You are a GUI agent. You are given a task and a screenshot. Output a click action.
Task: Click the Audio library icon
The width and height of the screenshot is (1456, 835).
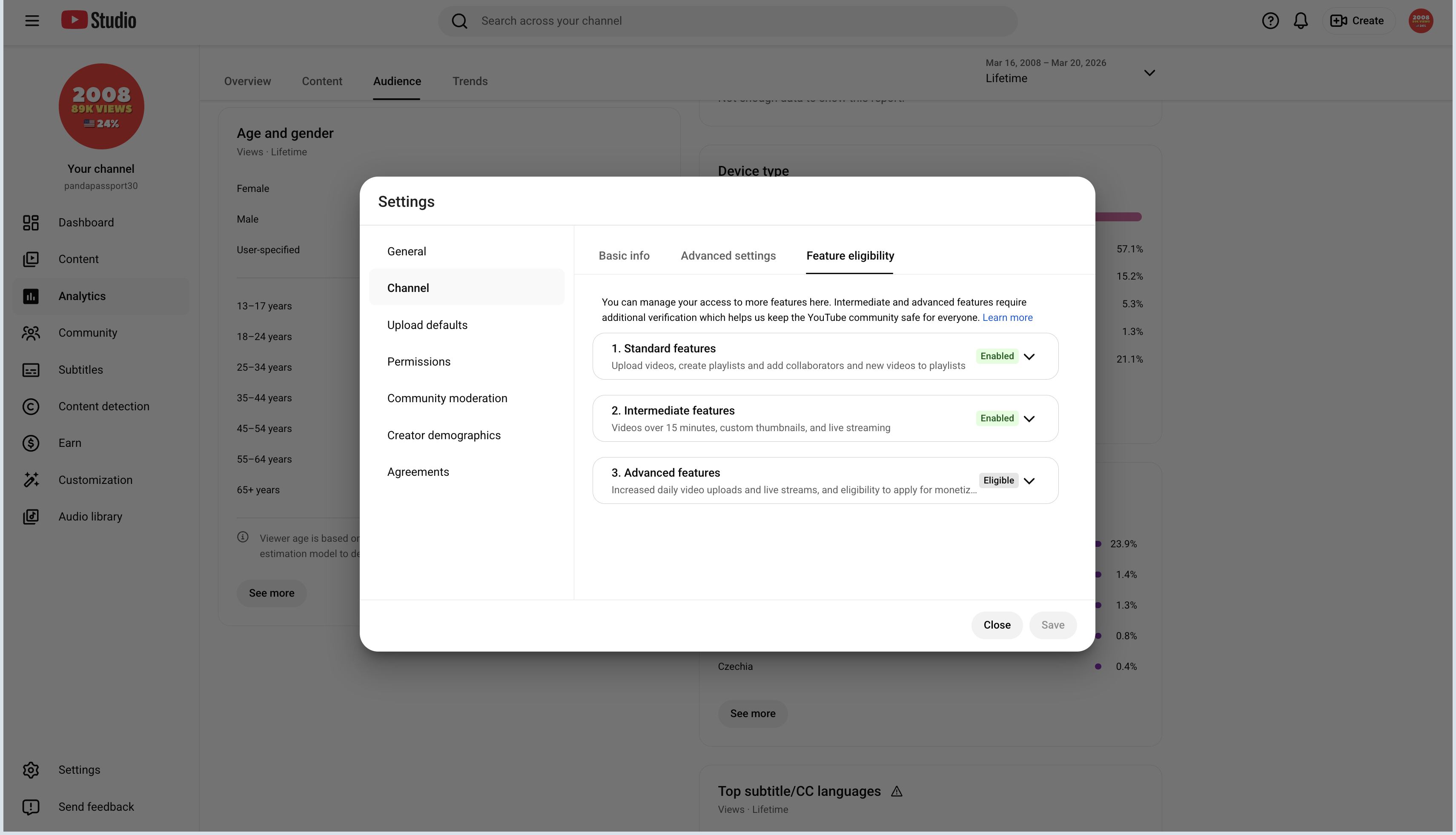click(31, 517)
